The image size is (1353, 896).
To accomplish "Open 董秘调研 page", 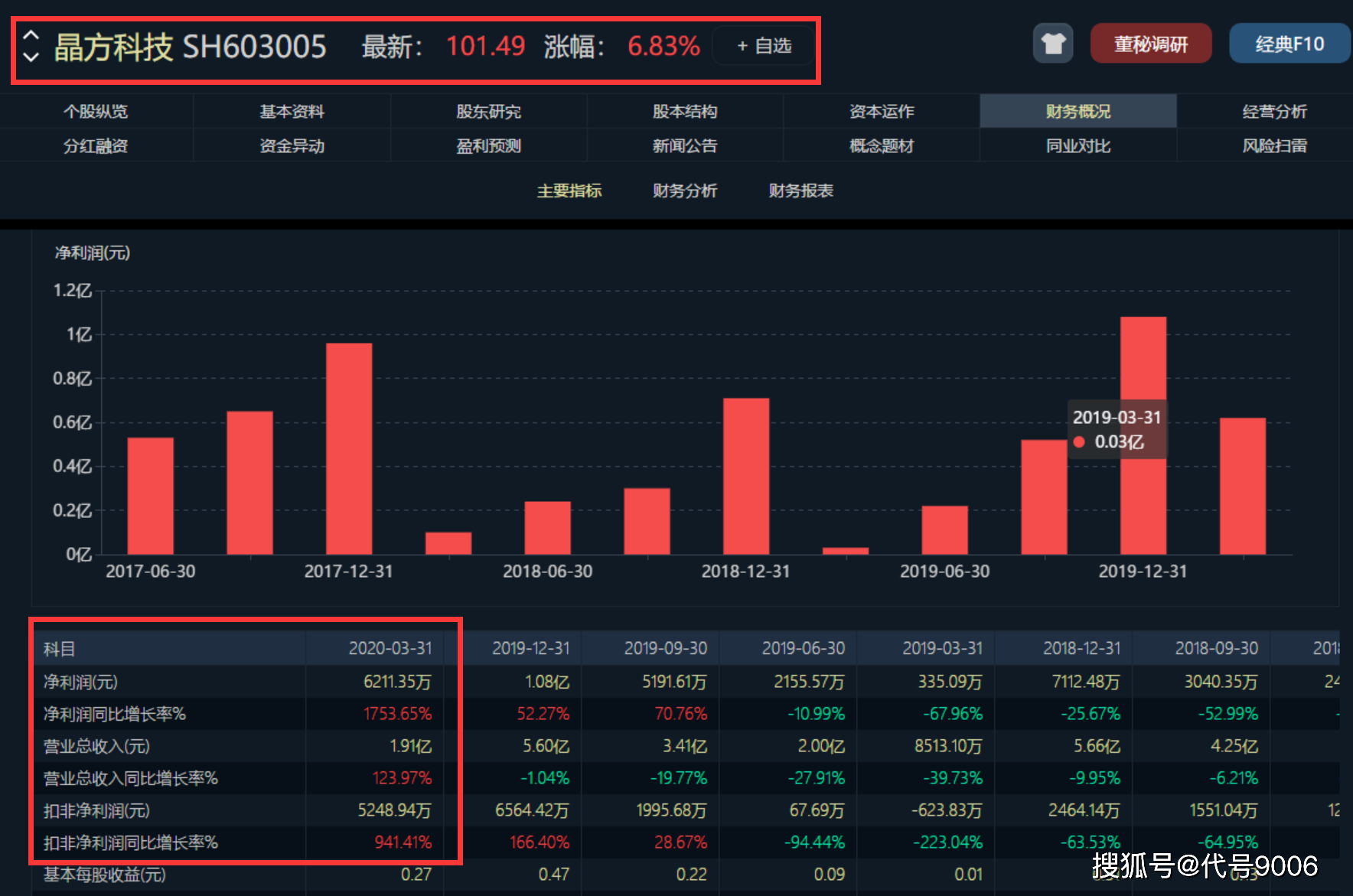I will point(1150,44).
